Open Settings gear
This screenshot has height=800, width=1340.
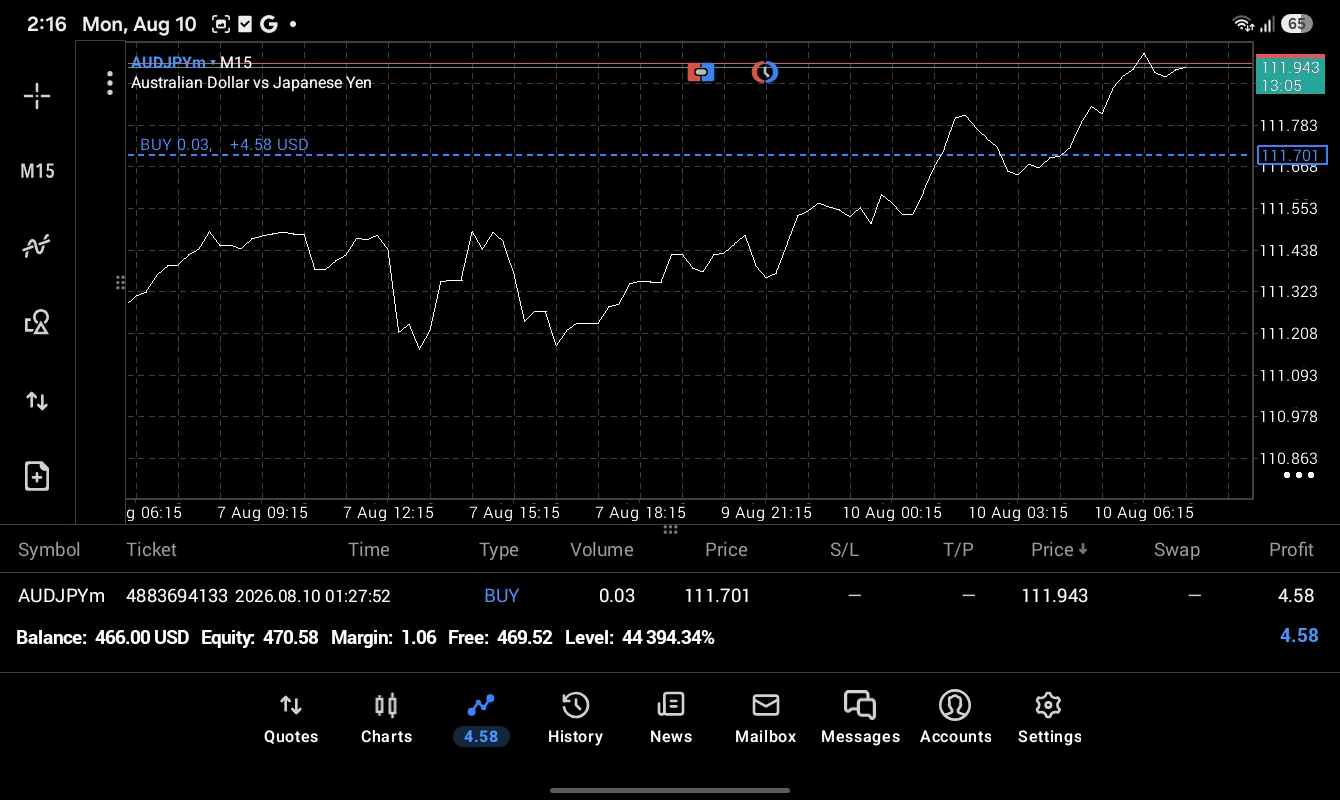[1049, 719]
